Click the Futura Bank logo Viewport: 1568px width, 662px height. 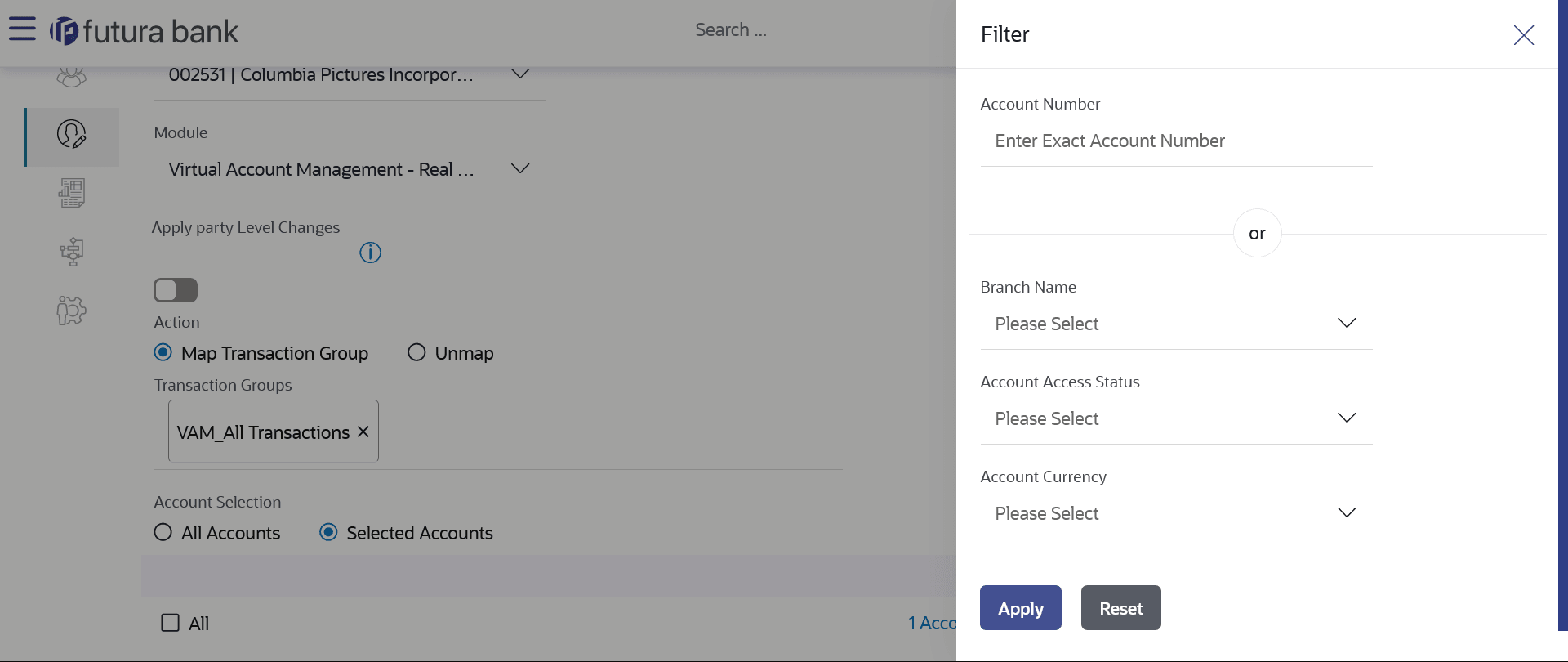click(144, 32)
